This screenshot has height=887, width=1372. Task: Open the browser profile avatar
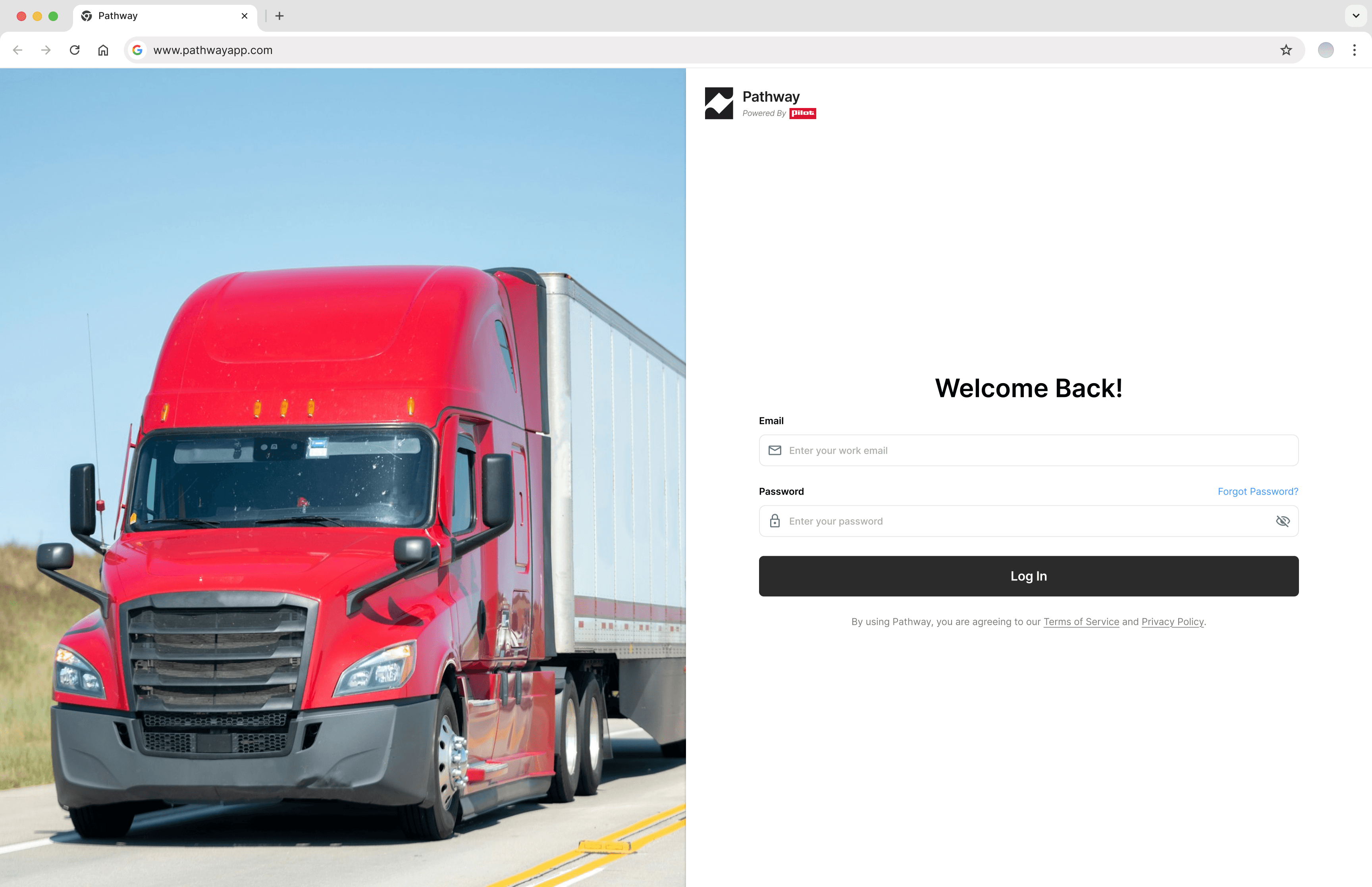coord(1326,50)
